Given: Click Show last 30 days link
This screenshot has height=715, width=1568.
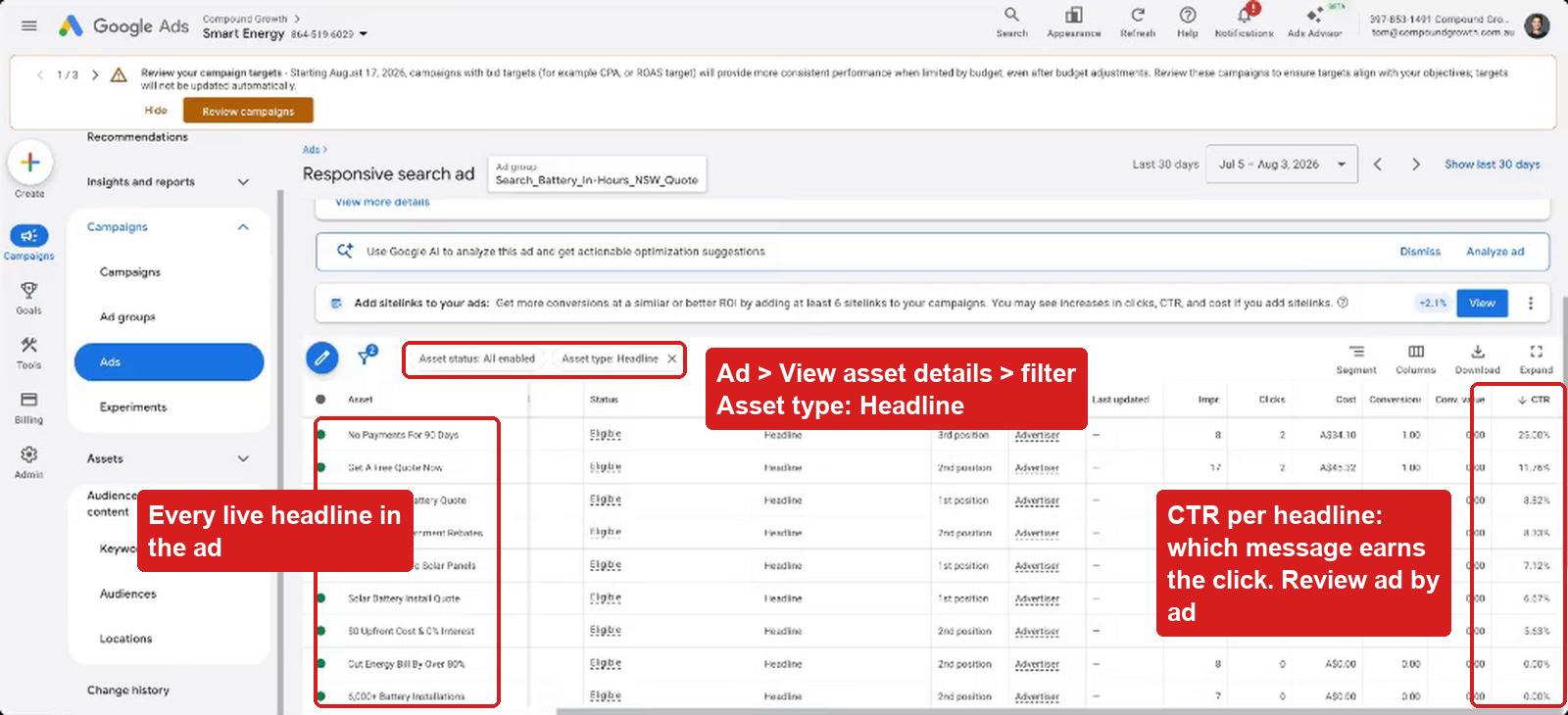Looking at the screenshot, I should (1492, 165).
